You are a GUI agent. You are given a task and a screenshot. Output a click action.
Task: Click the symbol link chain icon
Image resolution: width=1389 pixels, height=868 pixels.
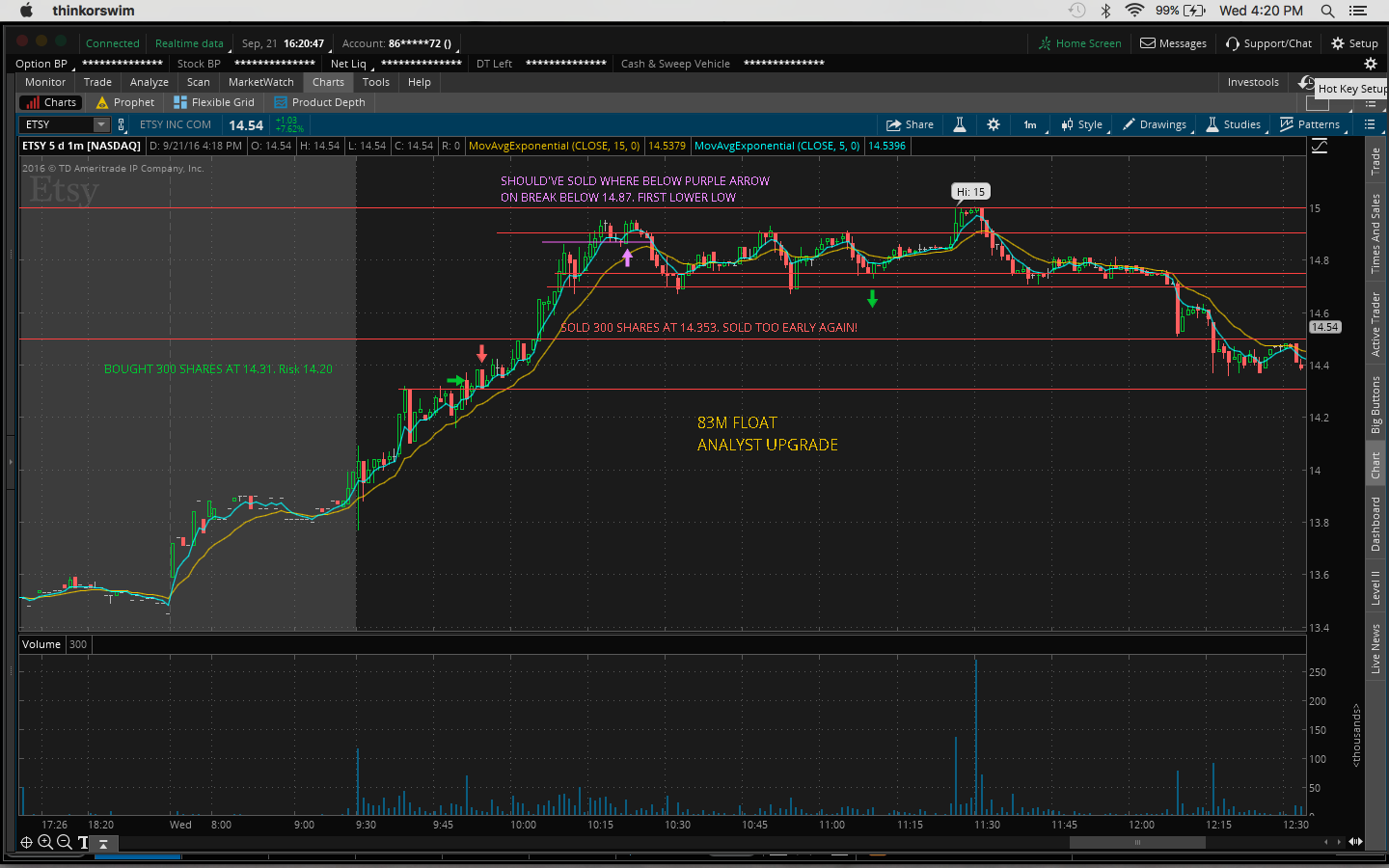[122, 124]
